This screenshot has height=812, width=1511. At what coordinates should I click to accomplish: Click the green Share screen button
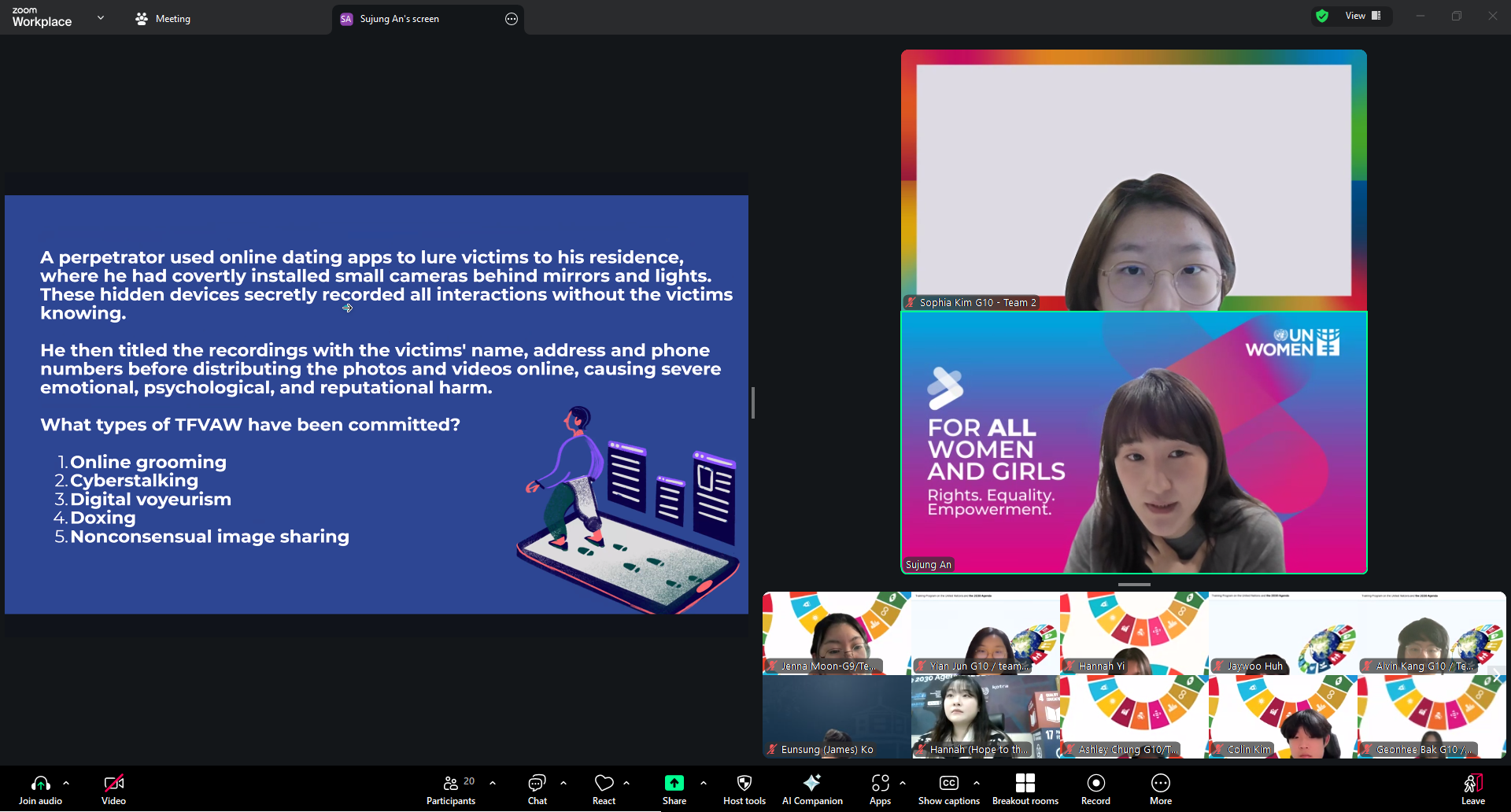coord(674,783)
